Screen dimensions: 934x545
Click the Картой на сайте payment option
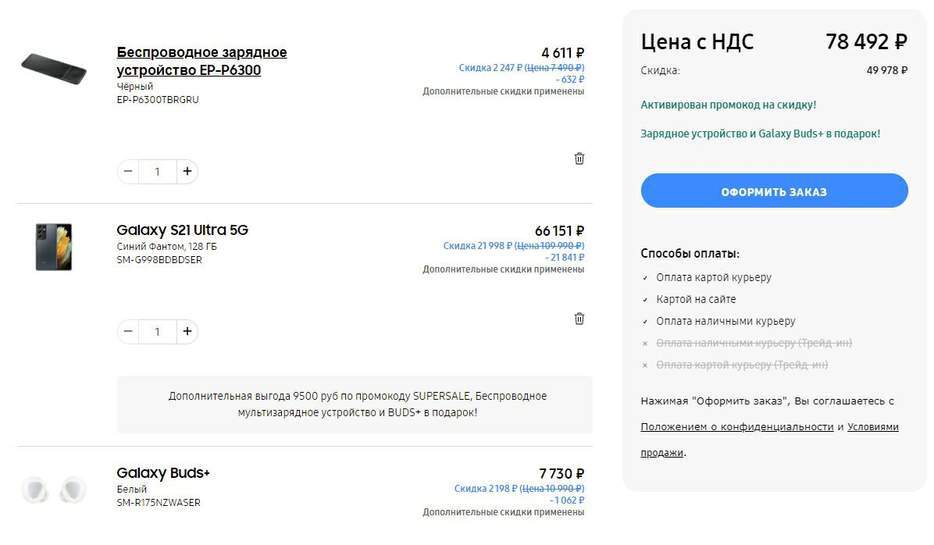(x=696, y=299)
